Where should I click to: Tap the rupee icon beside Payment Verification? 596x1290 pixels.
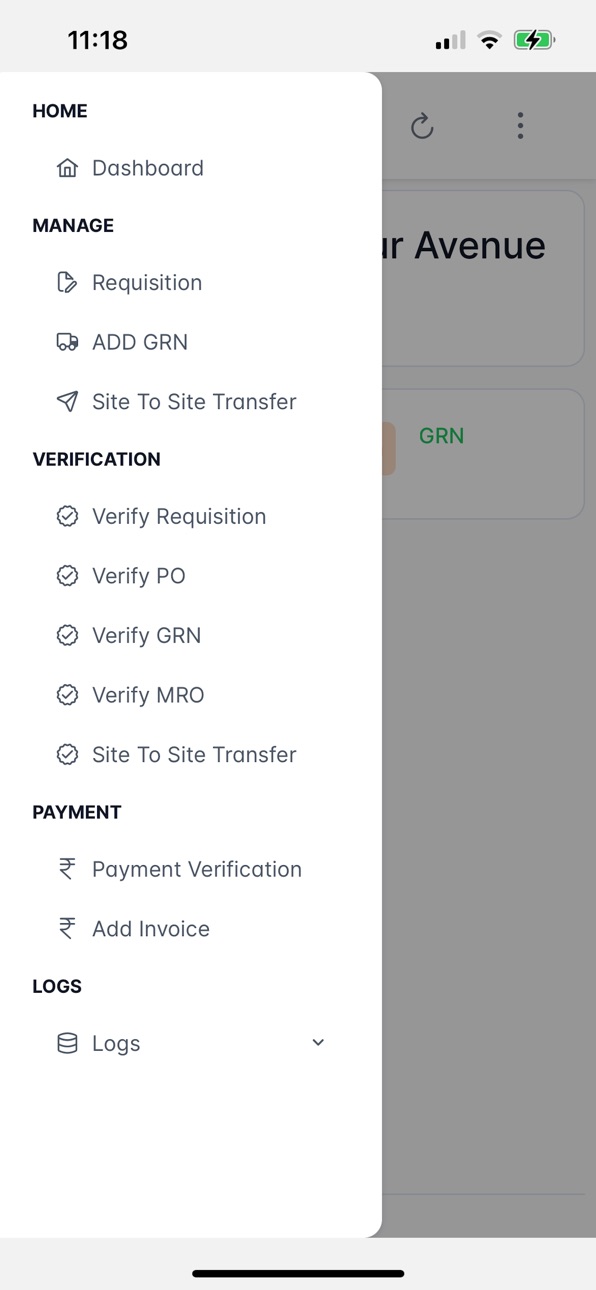coord(67,870)
